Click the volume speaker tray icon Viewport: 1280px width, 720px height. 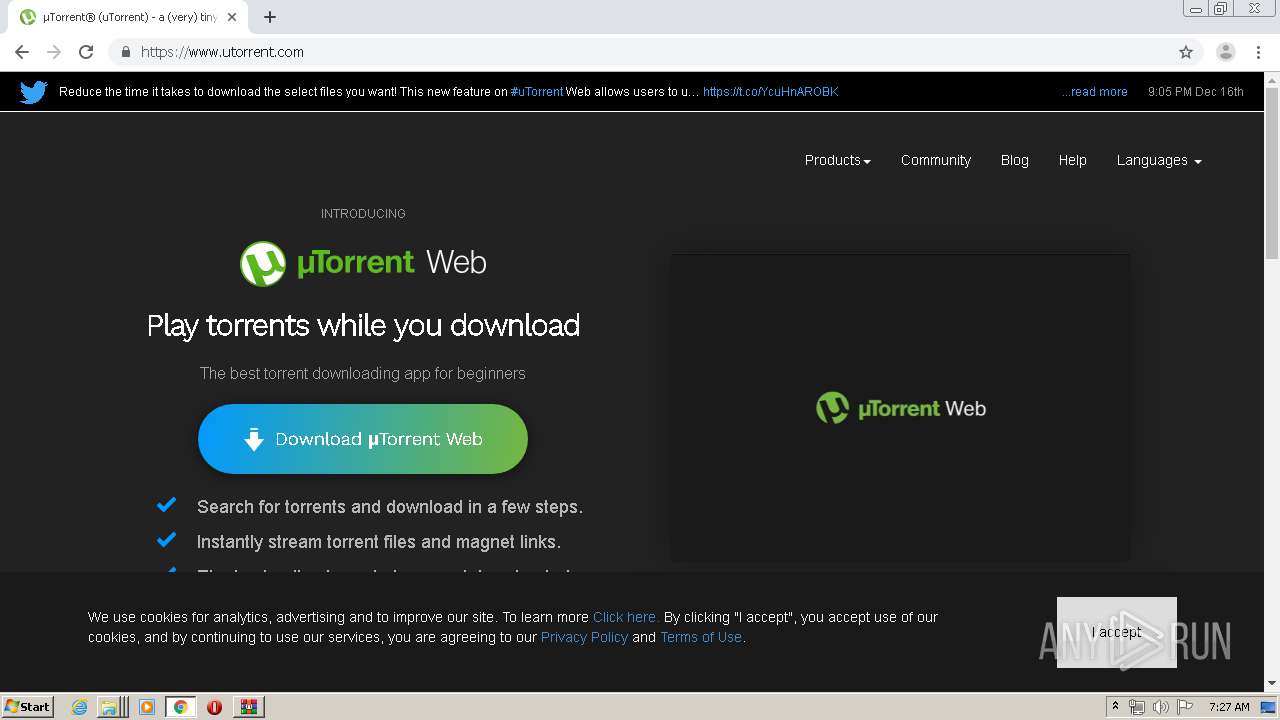tap(1160, 707)
